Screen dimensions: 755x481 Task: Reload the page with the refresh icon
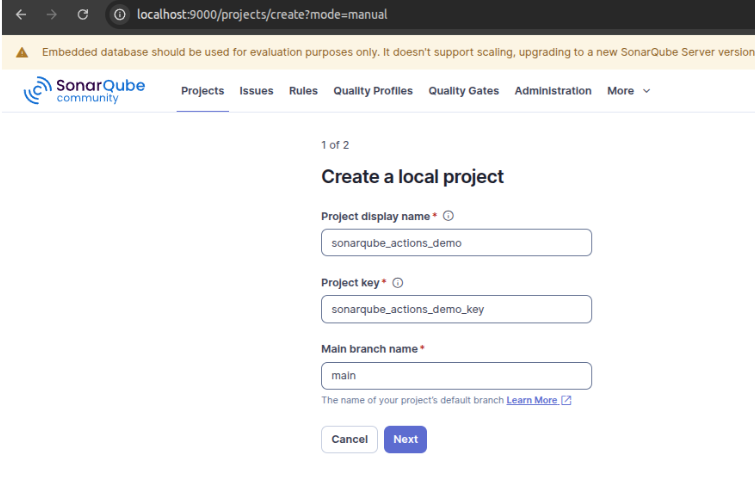(x=83, y=14)
